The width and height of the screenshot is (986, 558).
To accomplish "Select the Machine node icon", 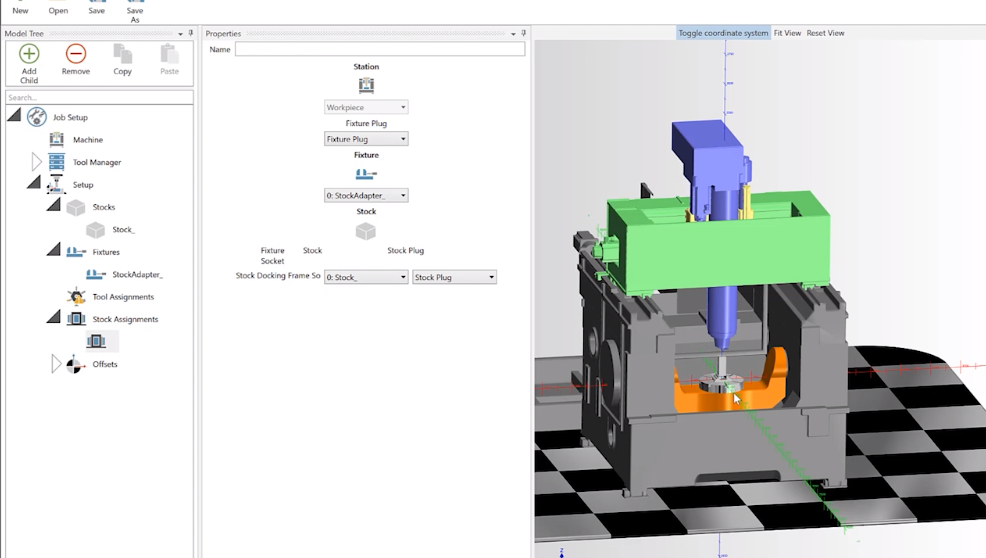I will pos(57,139).
